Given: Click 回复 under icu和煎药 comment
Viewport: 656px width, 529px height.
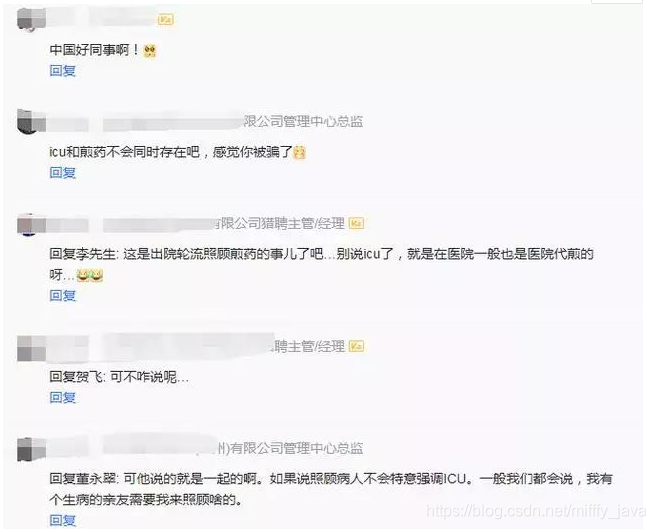Looking at the screenshot, I should click(63, 172).
